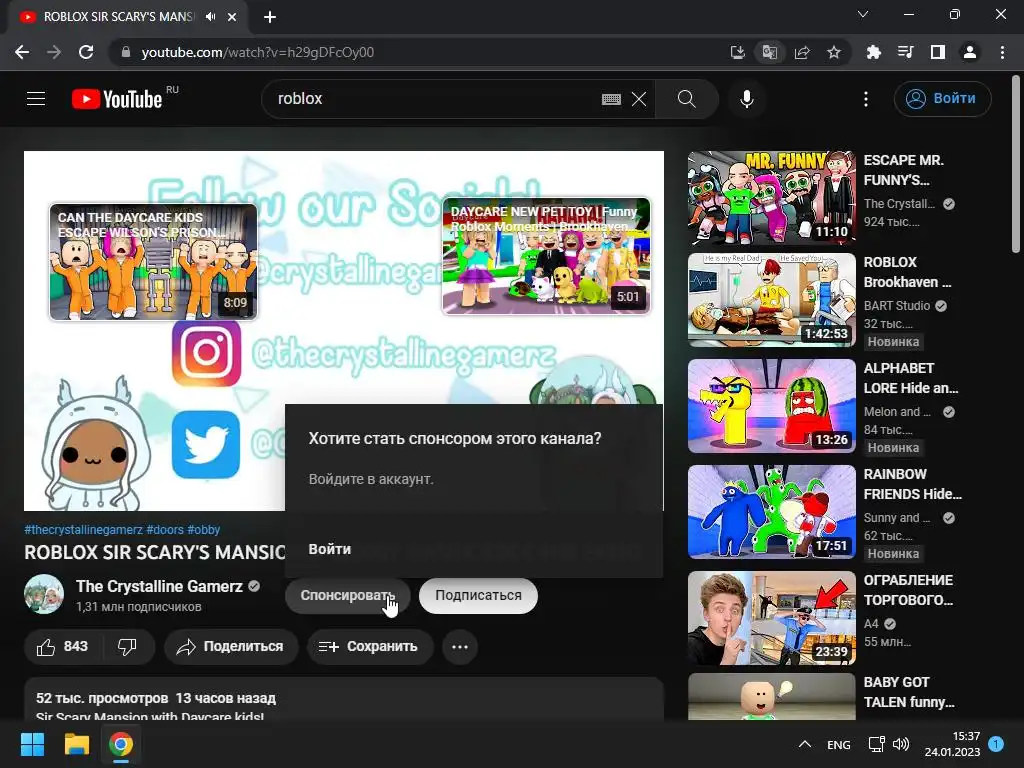This screenshot has height=768, width=1024.
Task: Open Chrome three-dot menu
Action: pos(1002,52)
